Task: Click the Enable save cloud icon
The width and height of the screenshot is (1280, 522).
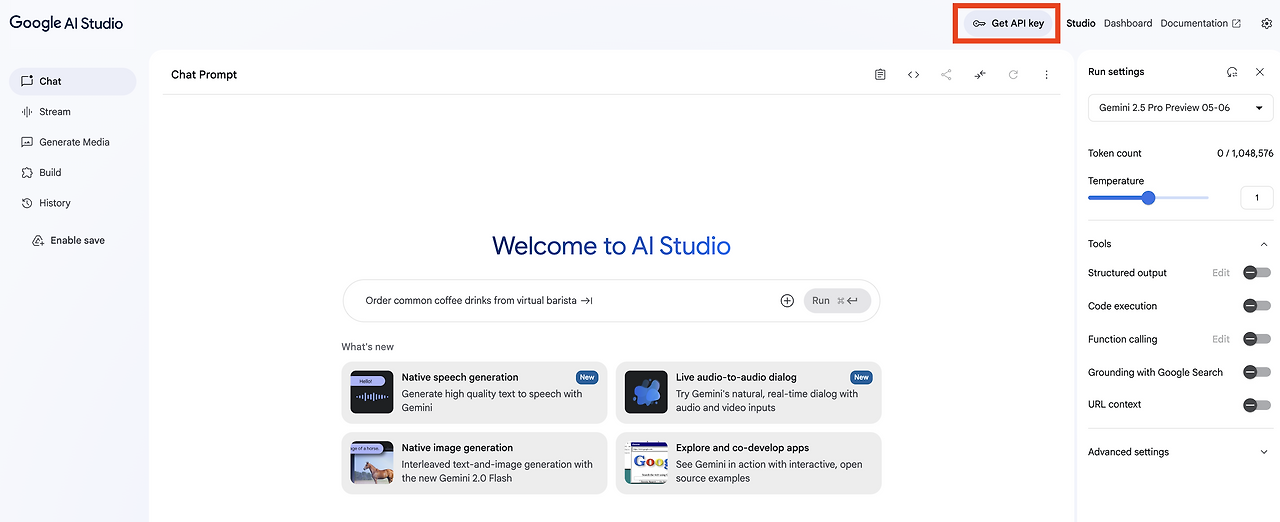Action: coord(38,240)
